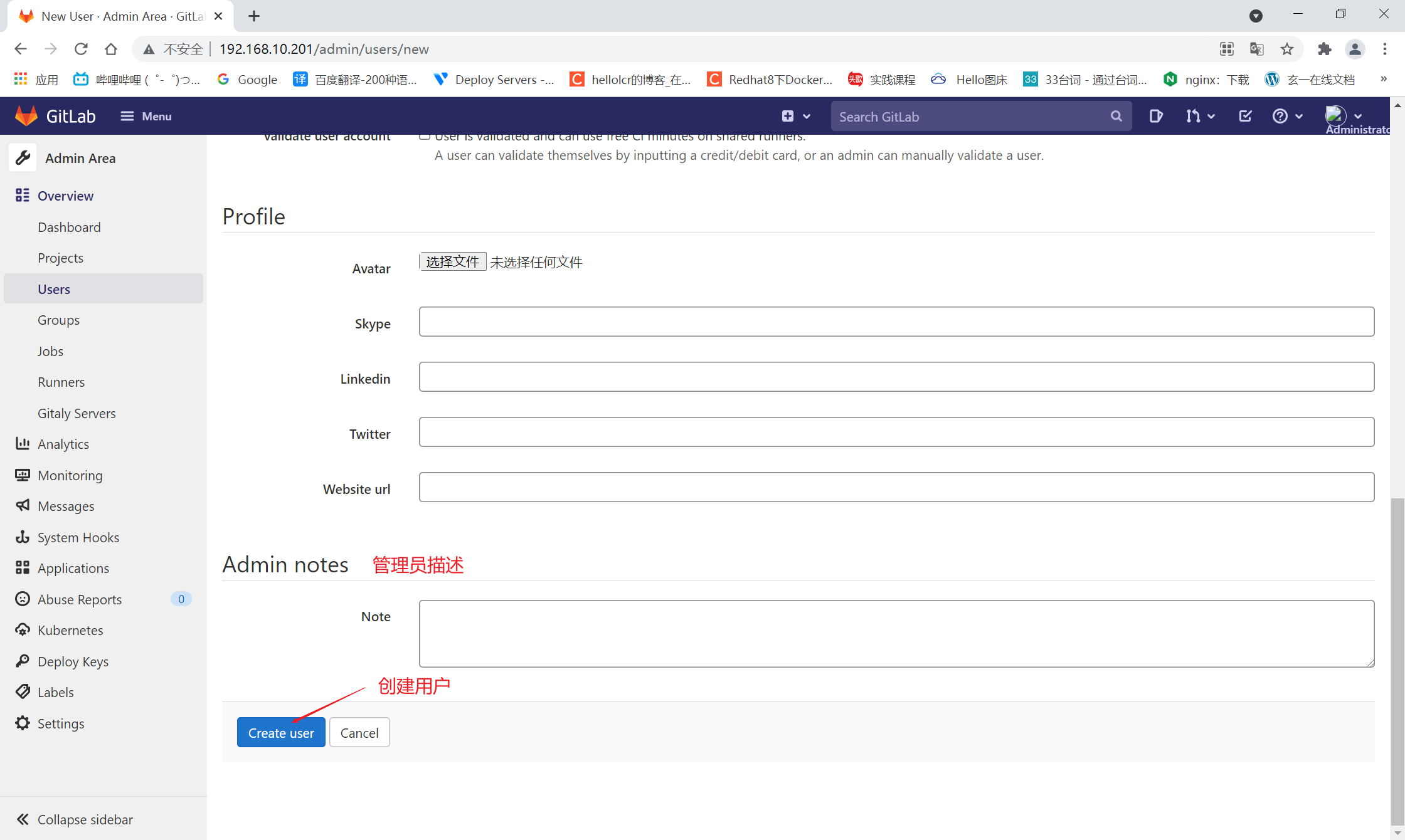
Task: Toggle Validate user account checkbox
Action: 425,136
